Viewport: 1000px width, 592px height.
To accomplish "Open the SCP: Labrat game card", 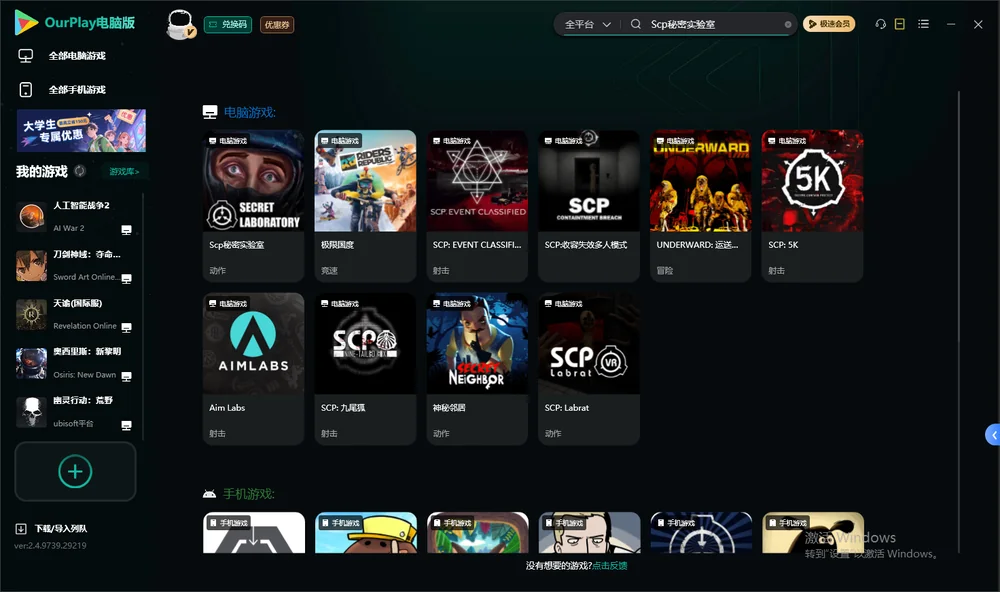I will [589, 369].
